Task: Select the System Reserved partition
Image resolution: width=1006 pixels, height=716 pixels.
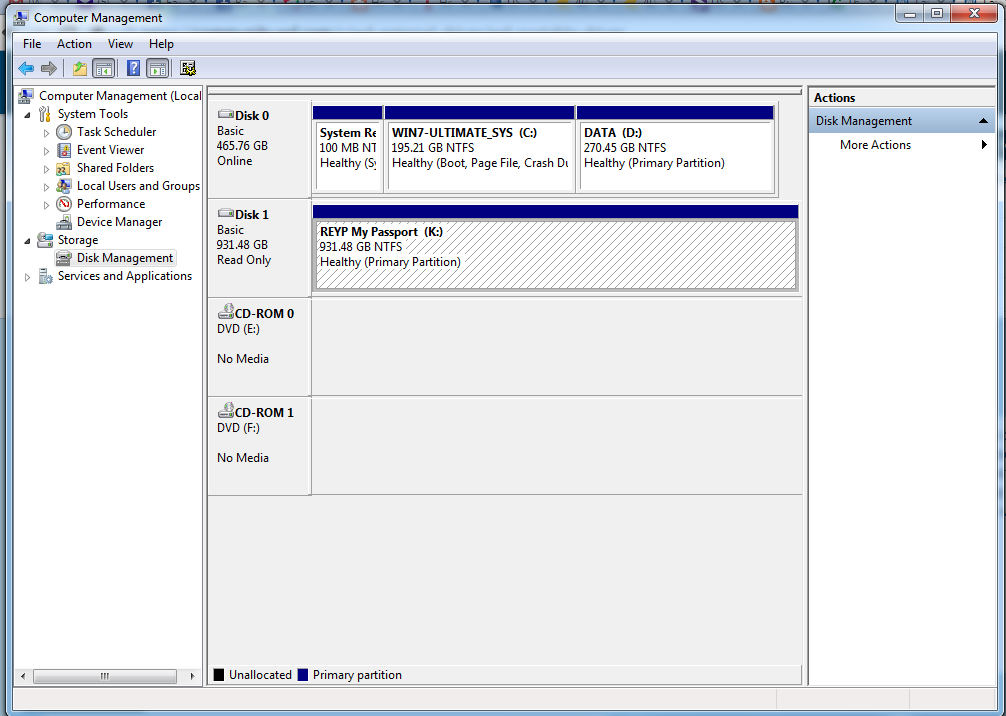Action: 348,148
